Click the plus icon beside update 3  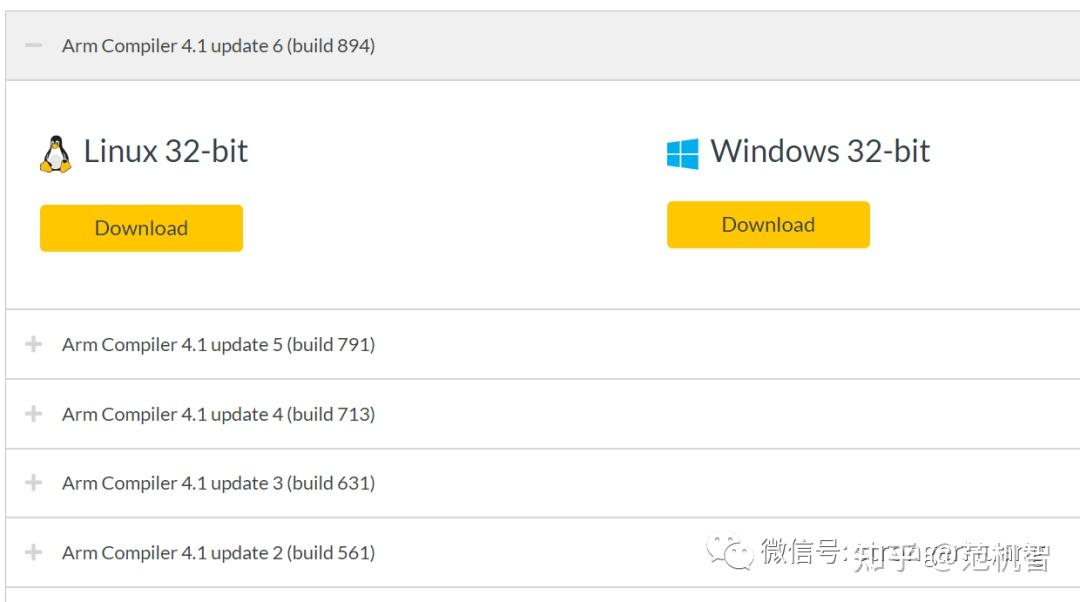(34, 483)
